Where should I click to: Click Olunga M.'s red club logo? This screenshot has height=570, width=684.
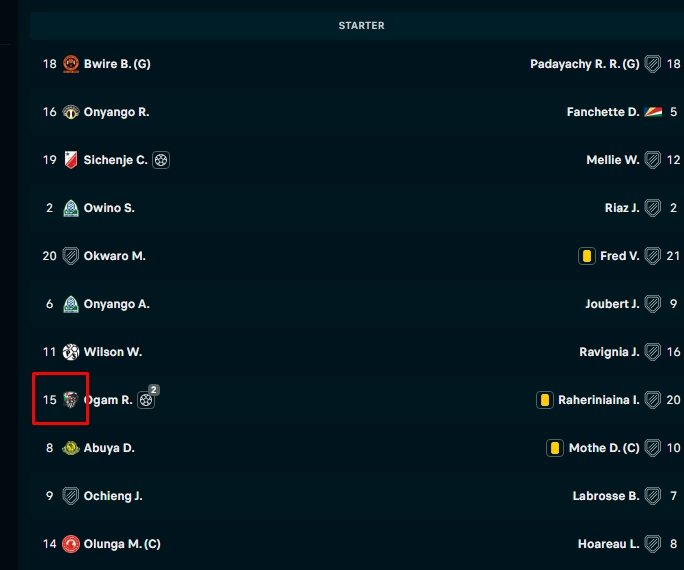coord(71,544)
